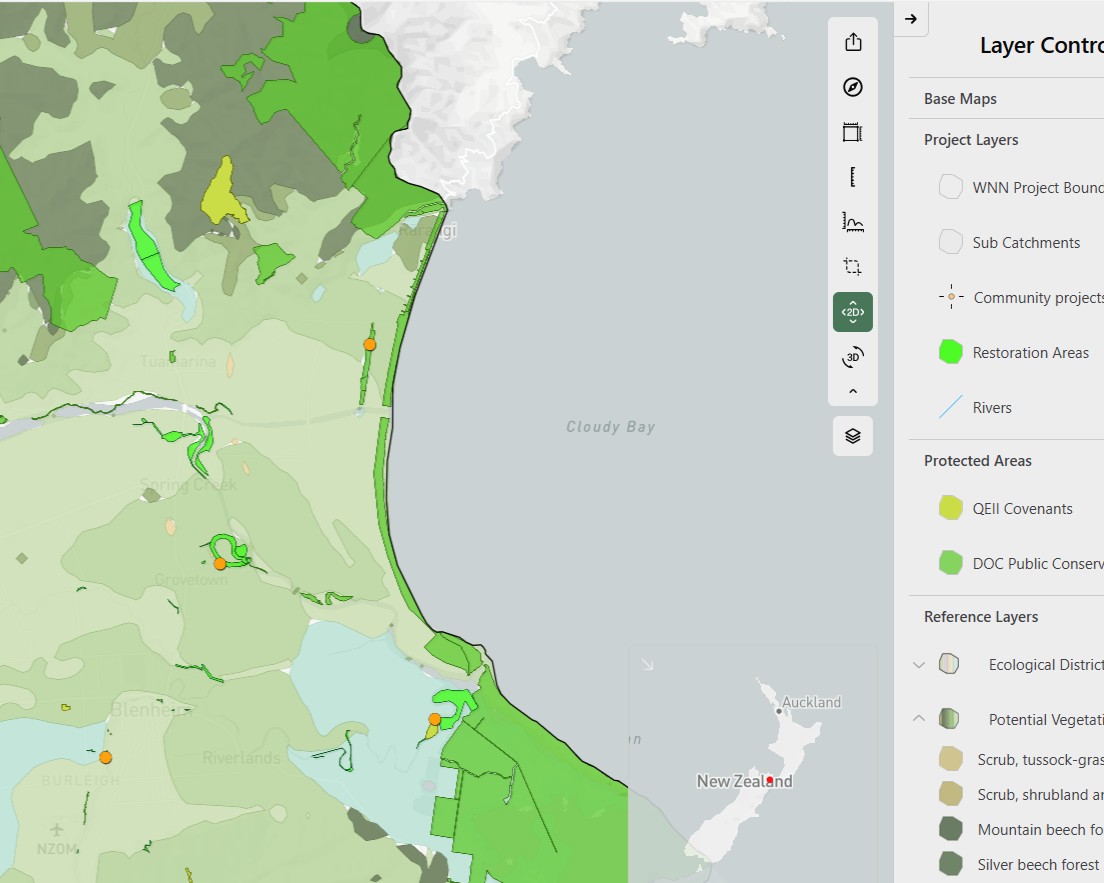
Task: Click the WNN Project Boundary label
Action: click(1038, 188)
